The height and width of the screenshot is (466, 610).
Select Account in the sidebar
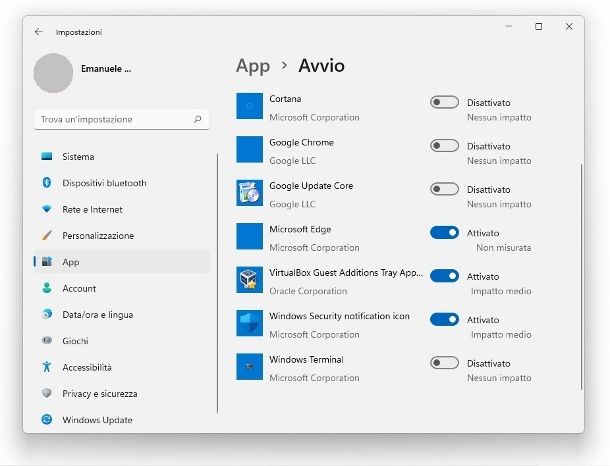(122, 288)
